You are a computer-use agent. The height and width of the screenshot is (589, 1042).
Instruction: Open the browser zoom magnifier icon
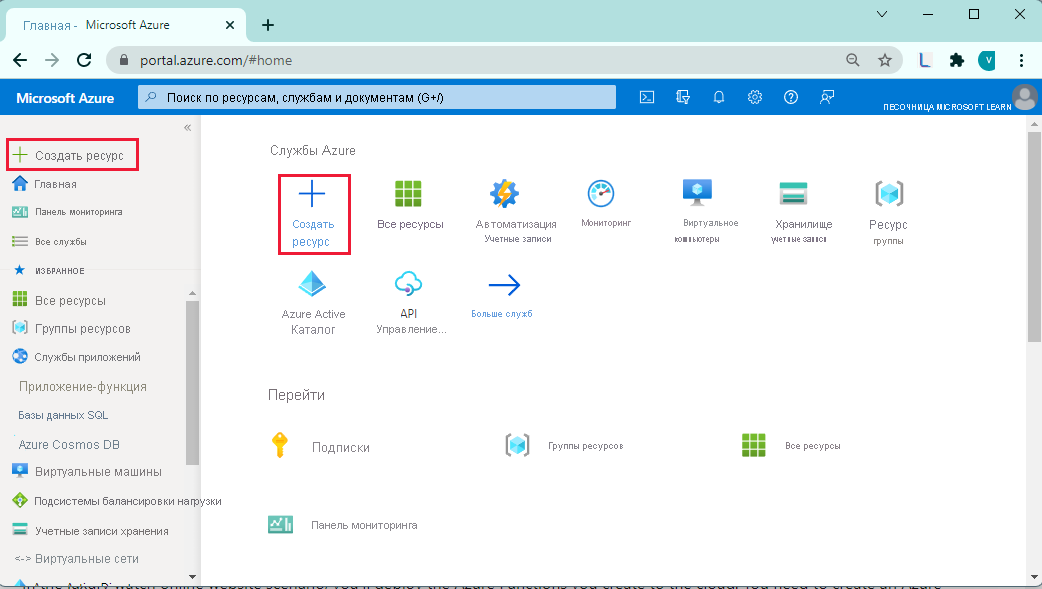853,60
